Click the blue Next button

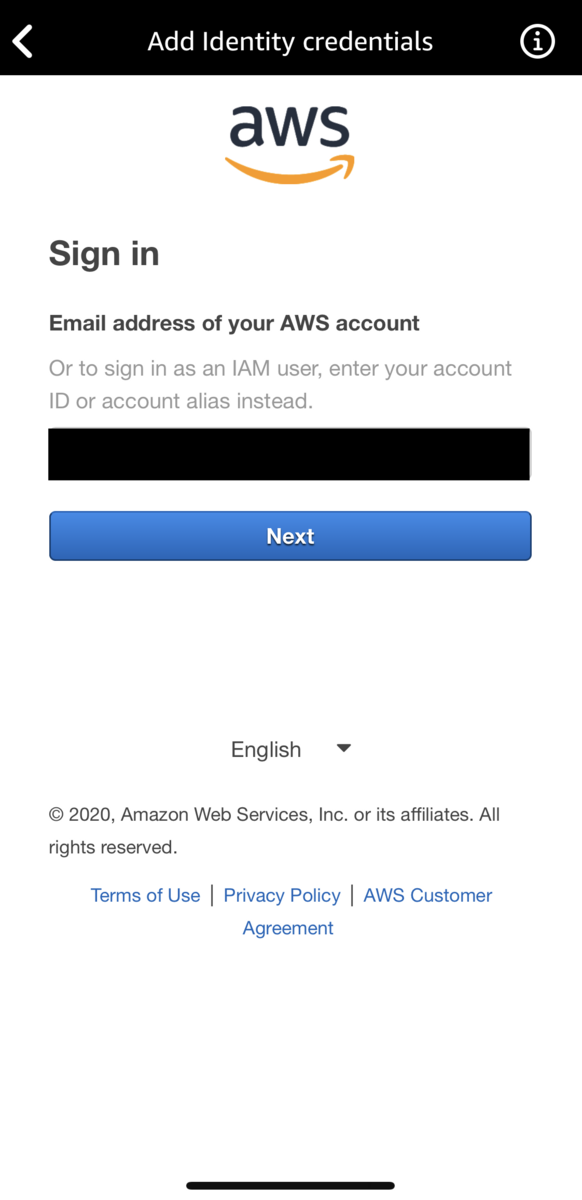pyautogui.click(x=290, y=536)
